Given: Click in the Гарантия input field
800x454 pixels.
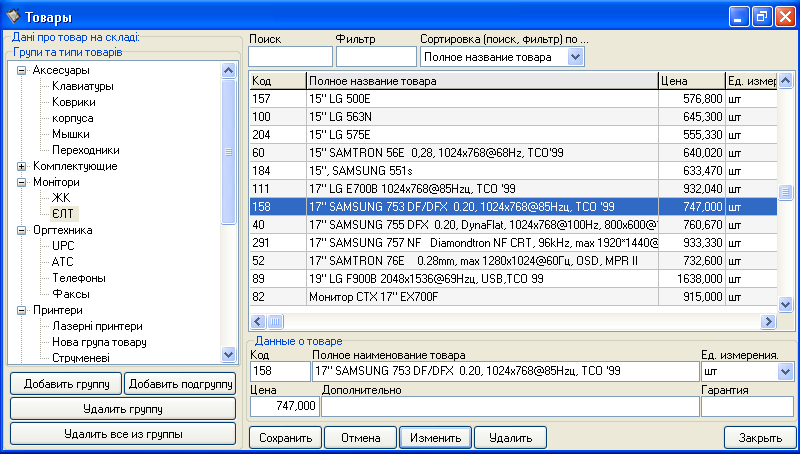Looking at the screenshot, I should pyautogui.click(x=747, y=406).
